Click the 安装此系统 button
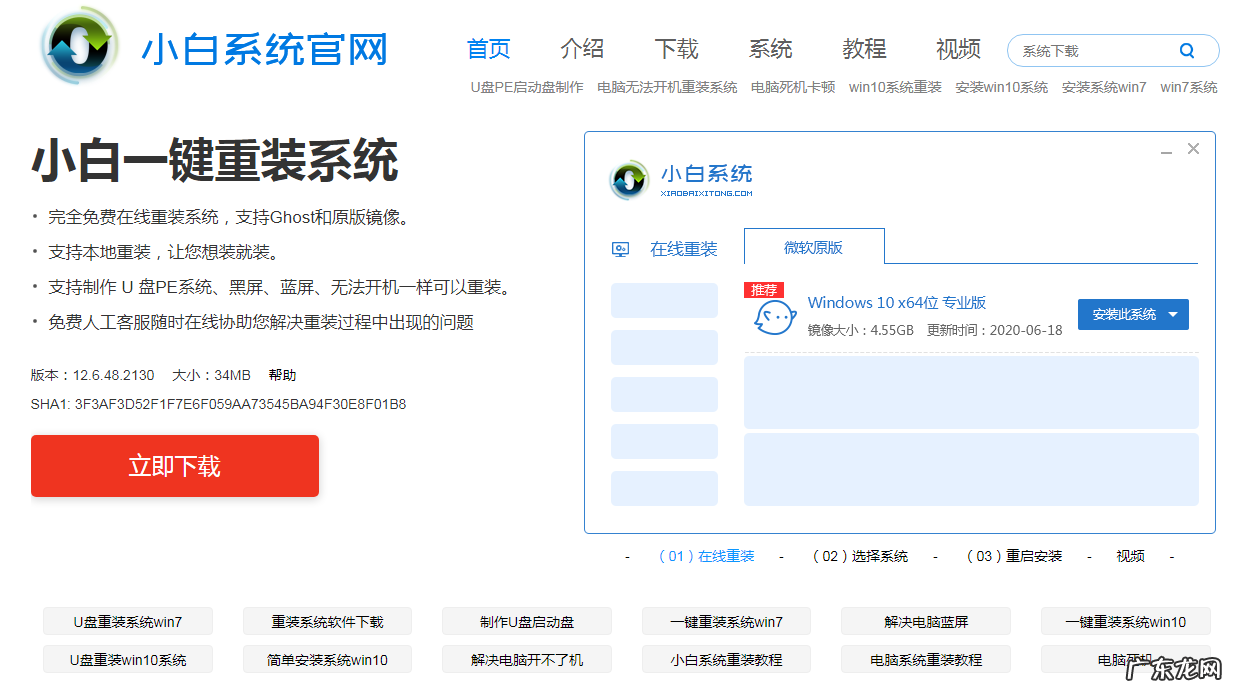1260x698 pixels. (1124, 314)
